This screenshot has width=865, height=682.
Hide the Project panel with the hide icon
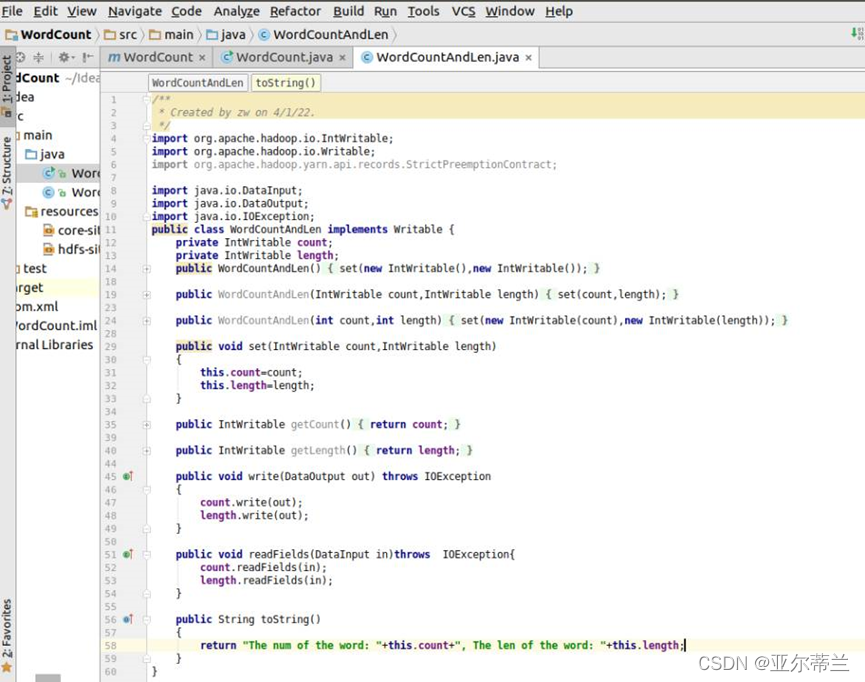click(x=88, y=57)
